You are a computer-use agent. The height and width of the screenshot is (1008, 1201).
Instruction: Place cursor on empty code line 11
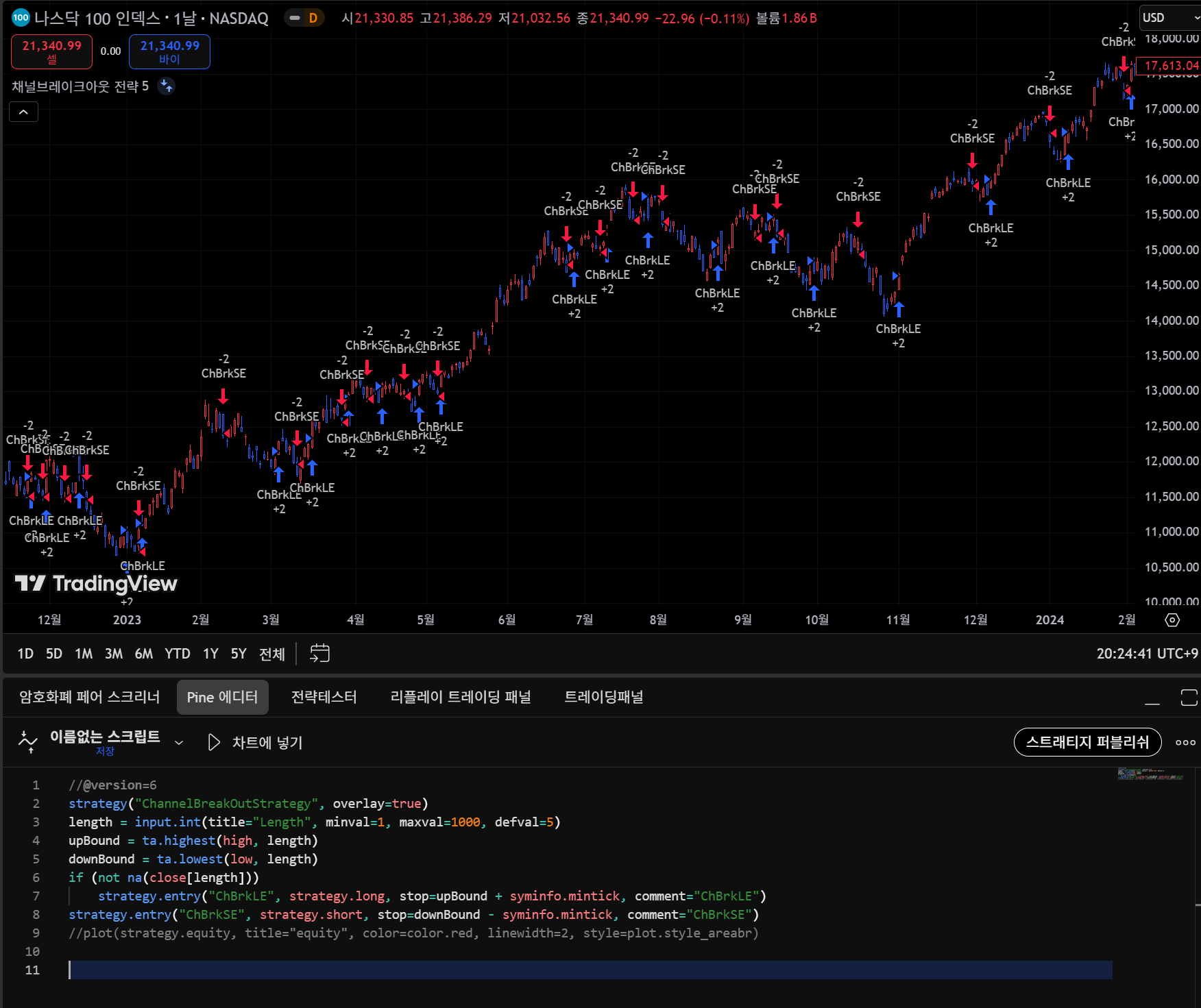point(590,970)
